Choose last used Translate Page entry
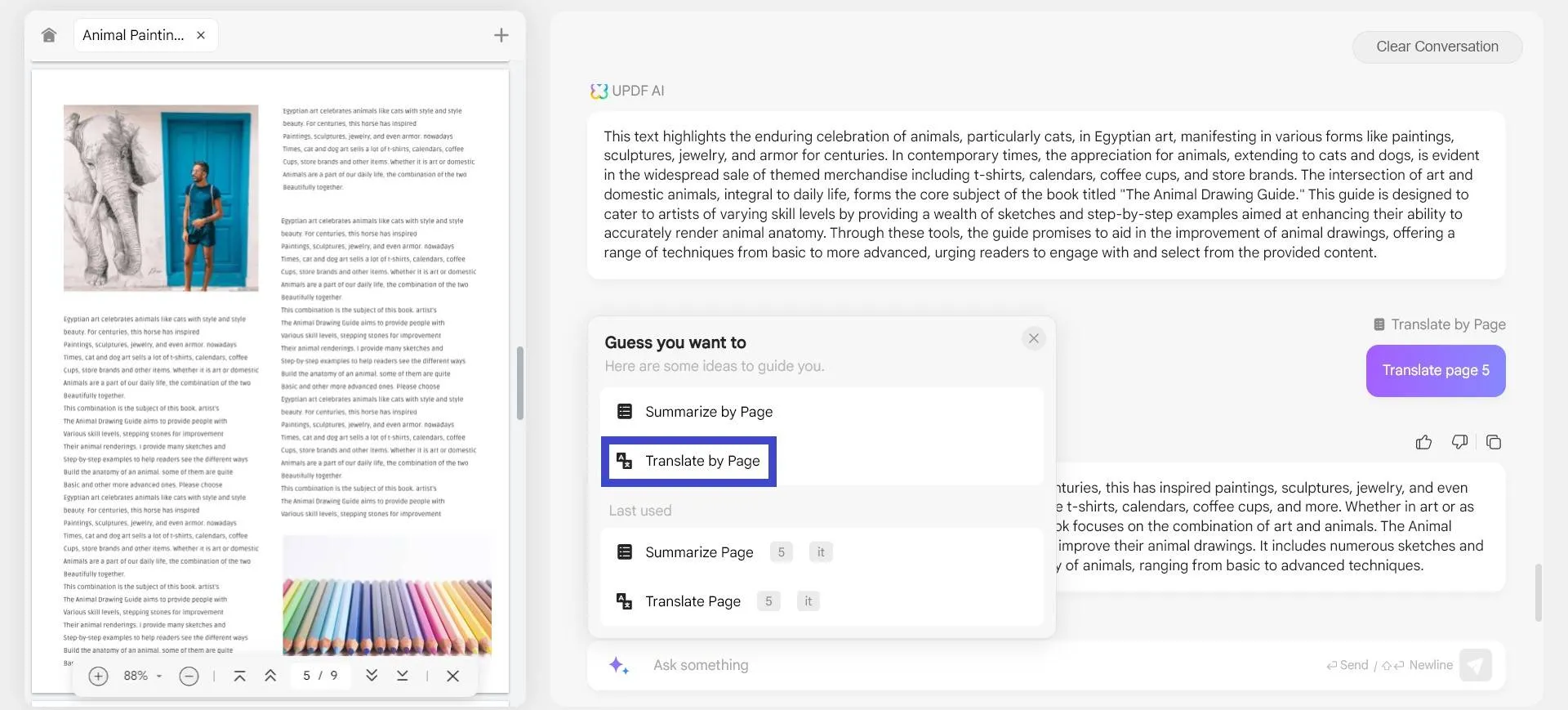Viewport: 1568px width, 710px height. pyautogui.click(x=822, y=601)
